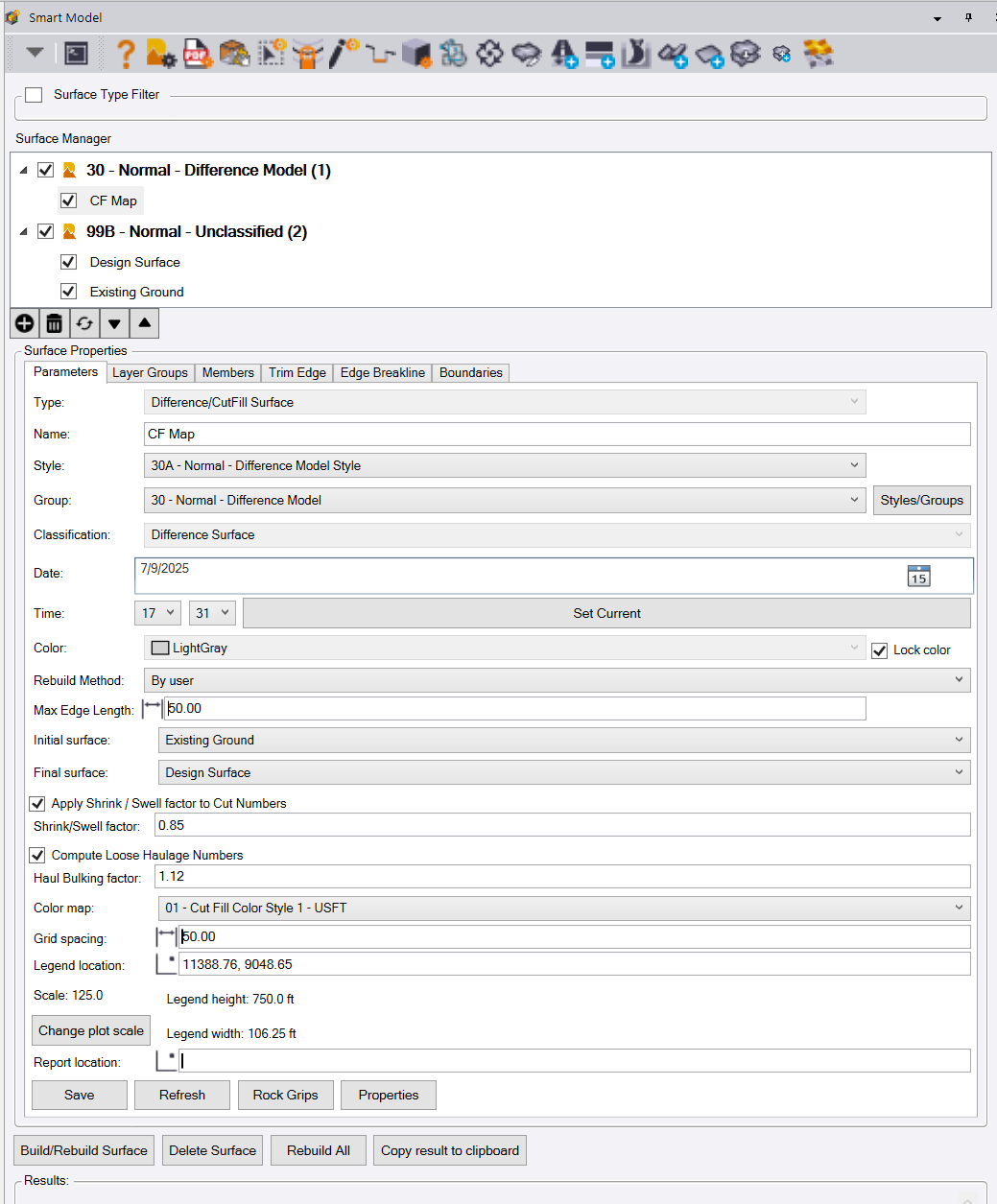Screen dimensions: 997x1204
Task: Click the image with gear settings icon
Action: coord(160,54)
